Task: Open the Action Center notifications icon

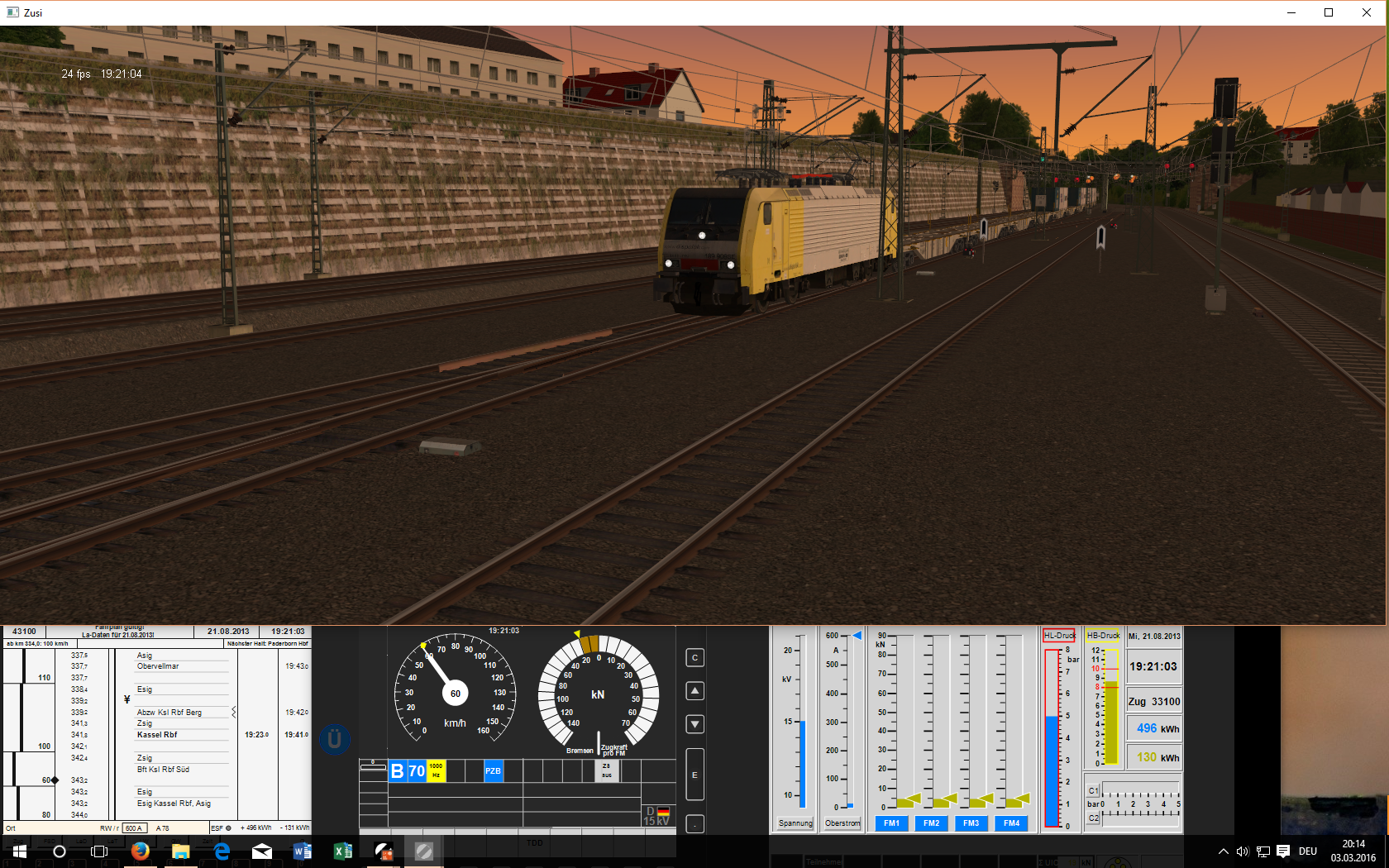Action: (1283, 851)
